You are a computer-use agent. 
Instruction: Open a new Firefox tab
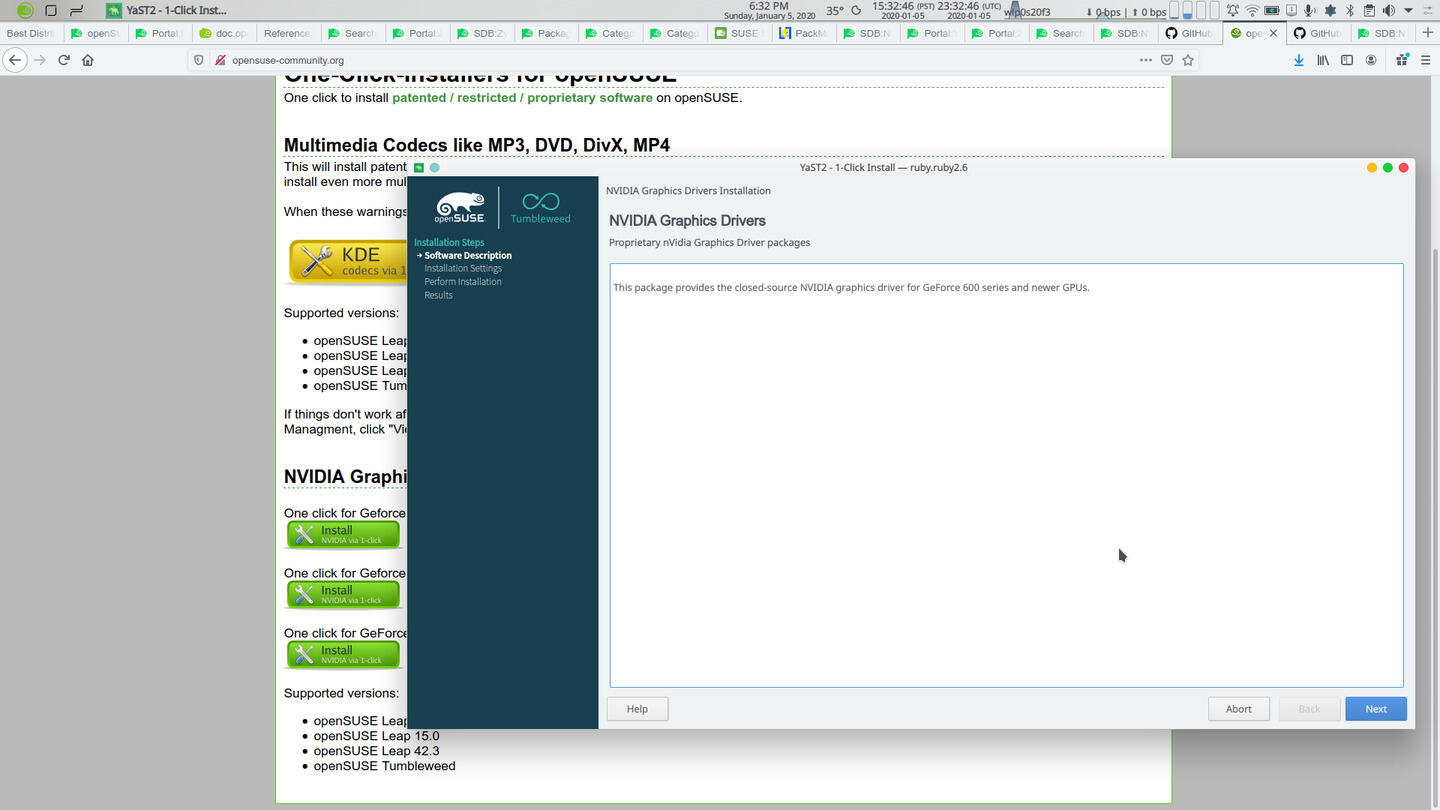click(x=1426, y=33)
